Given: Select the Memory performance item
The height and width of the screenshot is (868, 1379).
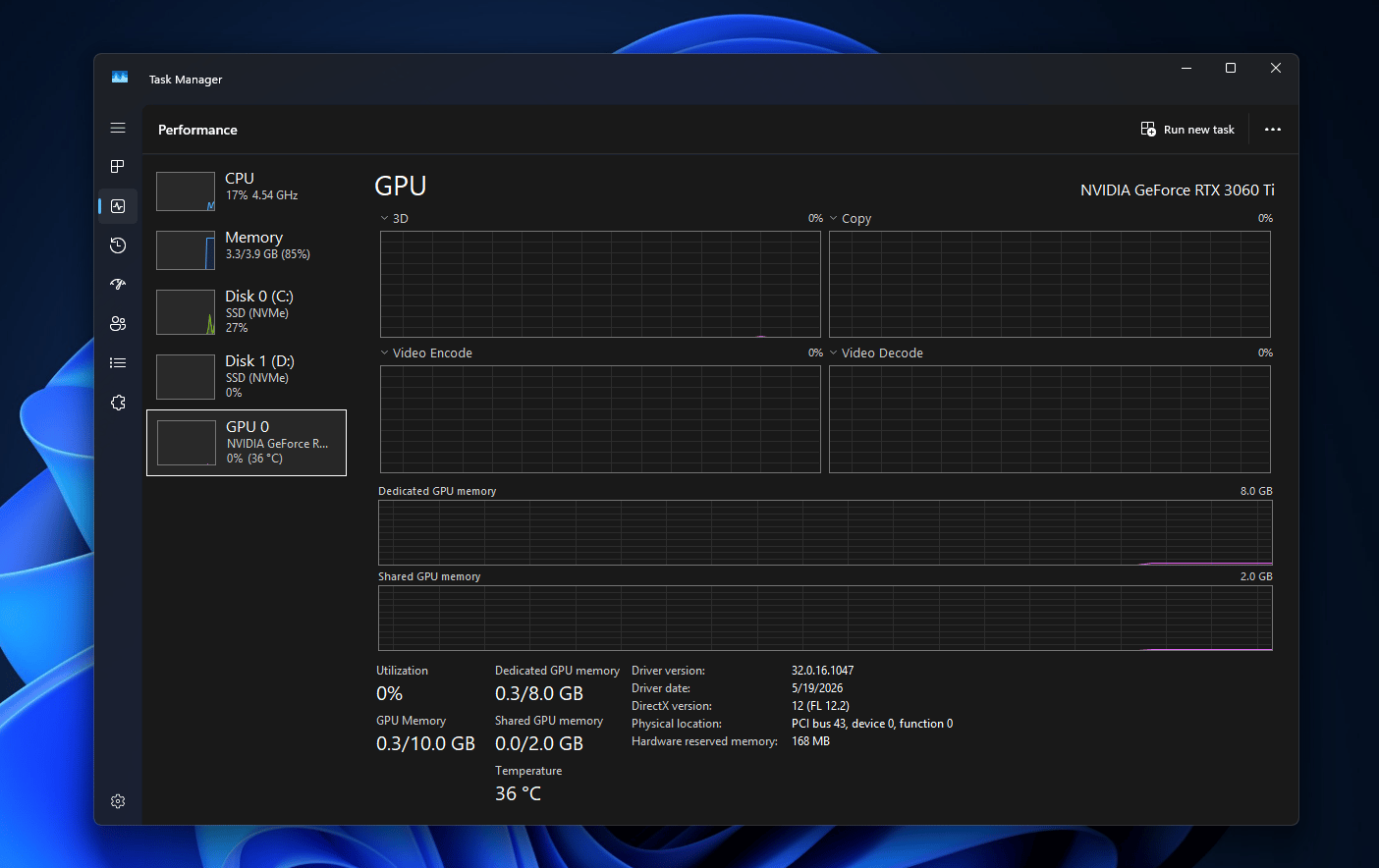Looking at the screenshot, I should (x=247, y=249).
